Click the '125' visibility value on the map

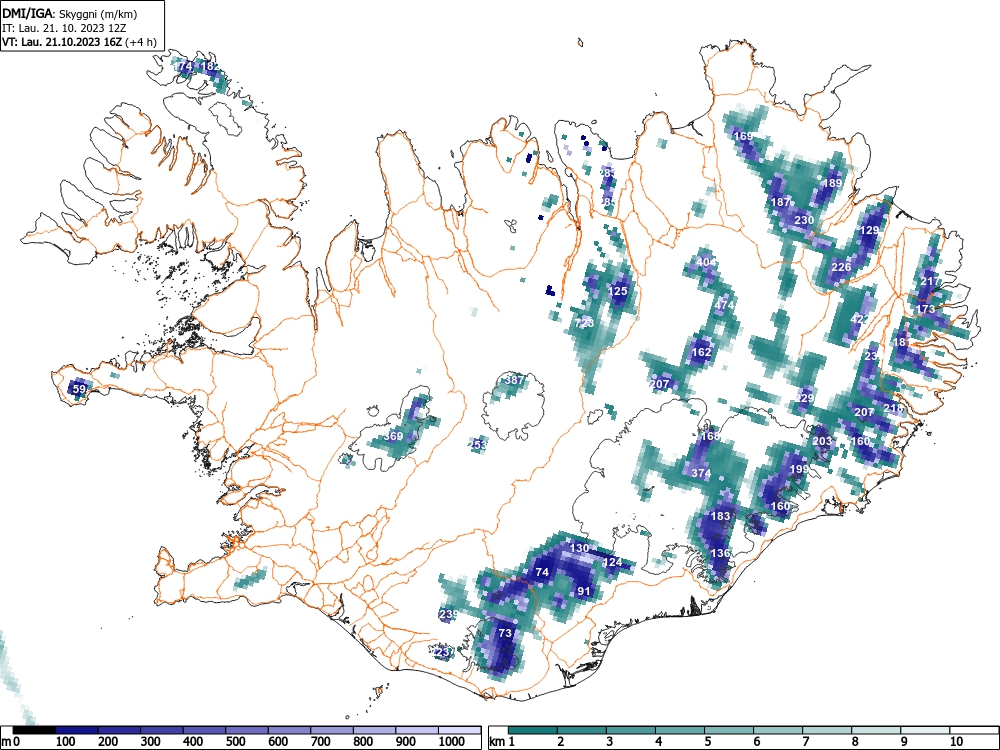pyautogui.click(x=617, y=291)
